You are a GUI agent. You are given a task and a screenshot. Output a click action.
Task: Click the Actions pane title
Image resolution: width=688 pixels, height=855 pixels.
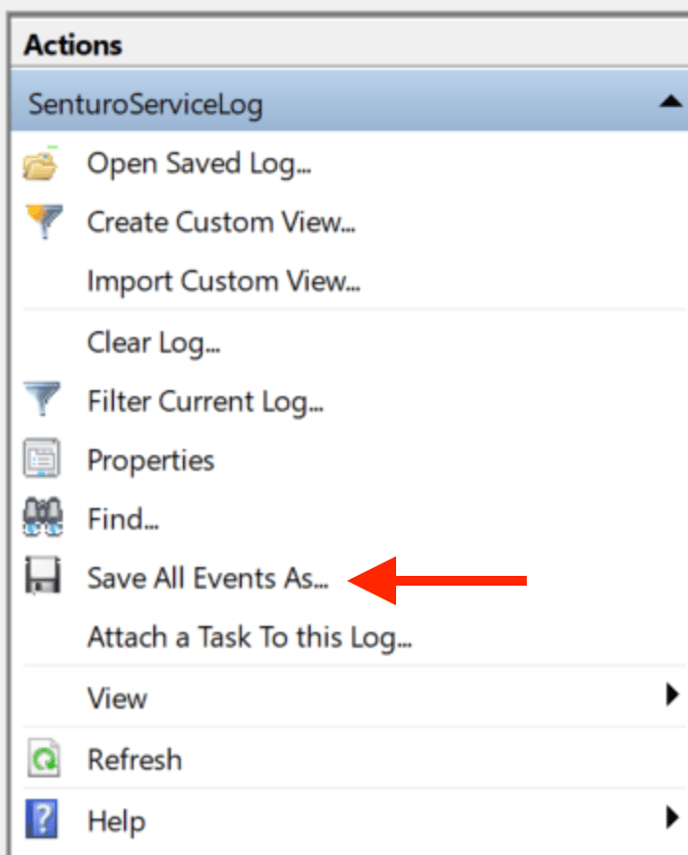73,45
